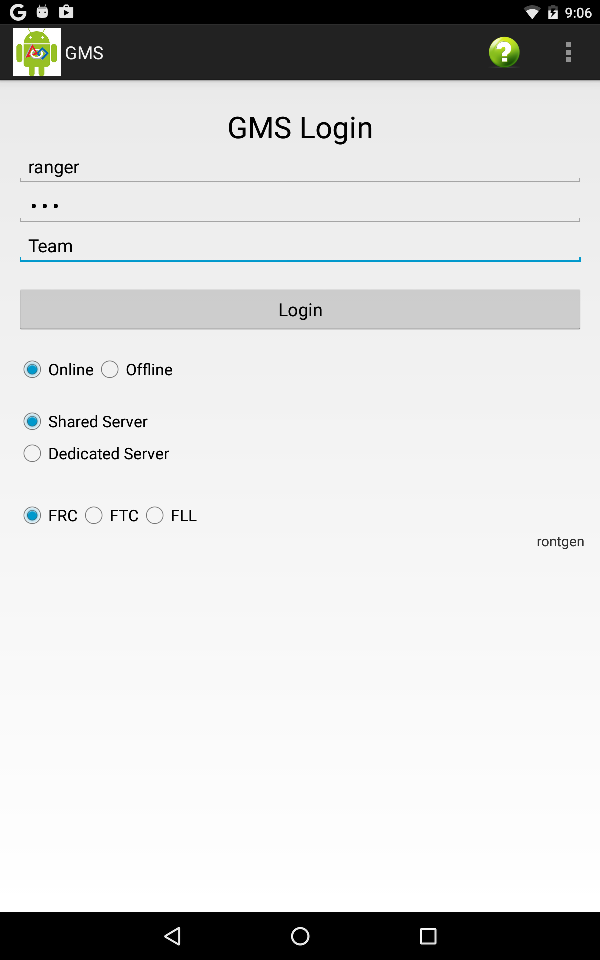The width and height of the screenshot is (600, 960).
Task: Focus the masked password field
Action: click(300, 206)
